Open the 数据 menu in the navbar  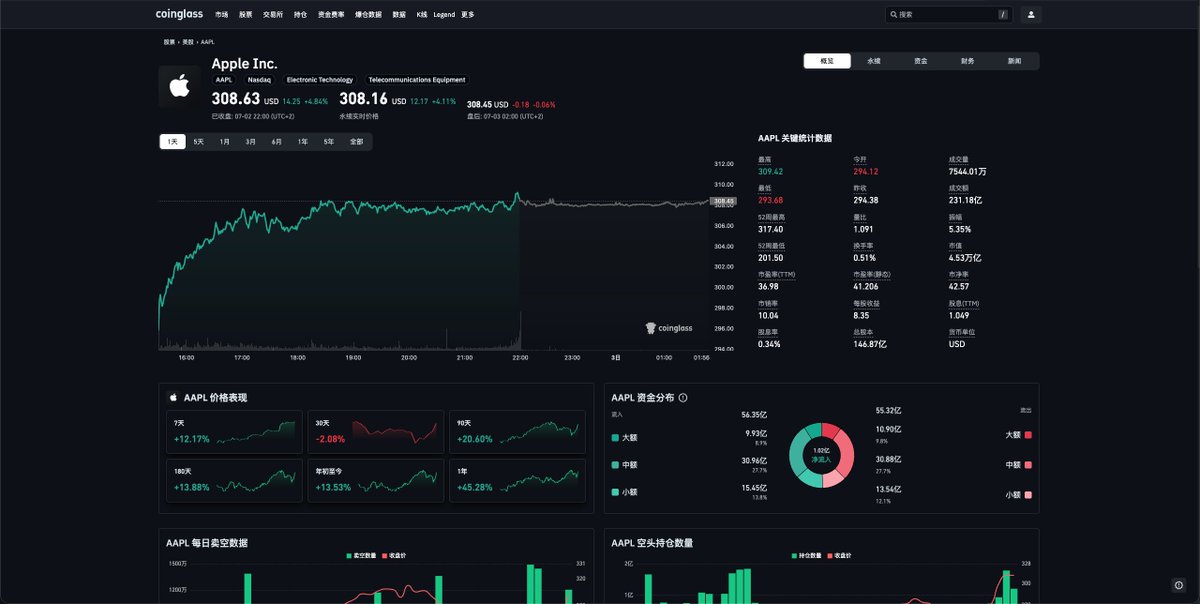[400, 15]
